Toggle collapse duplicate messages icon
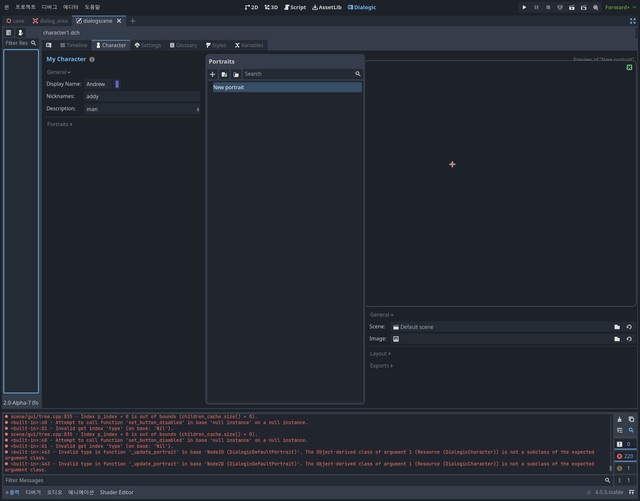The image size is (640, 501). tap(620, 430)
